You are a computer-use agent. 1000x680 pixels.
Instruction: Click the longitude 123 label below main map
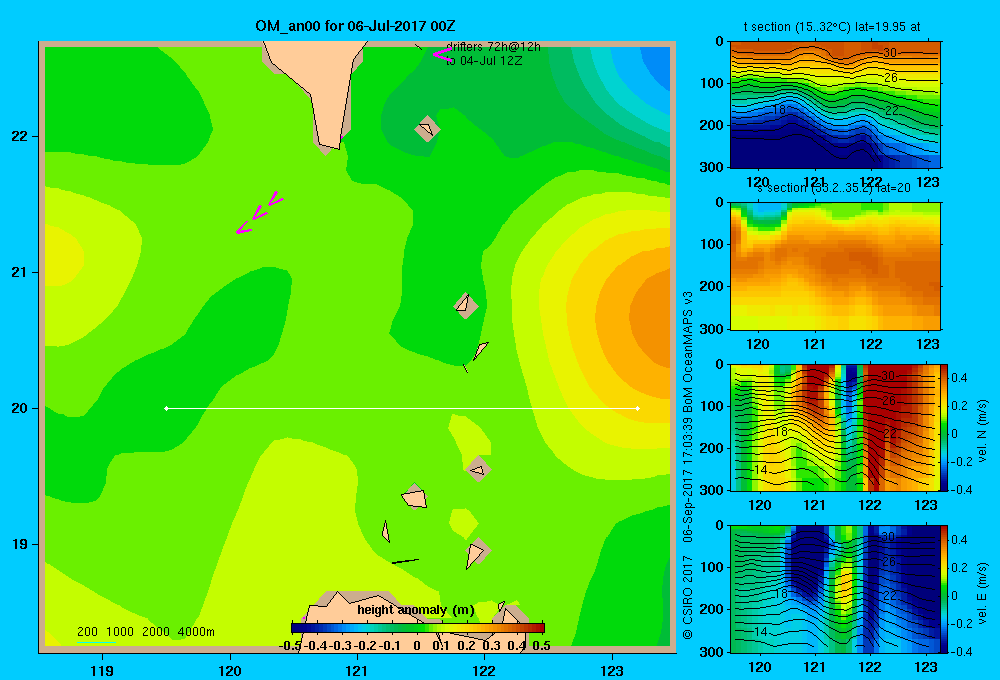tap(612, 670)
